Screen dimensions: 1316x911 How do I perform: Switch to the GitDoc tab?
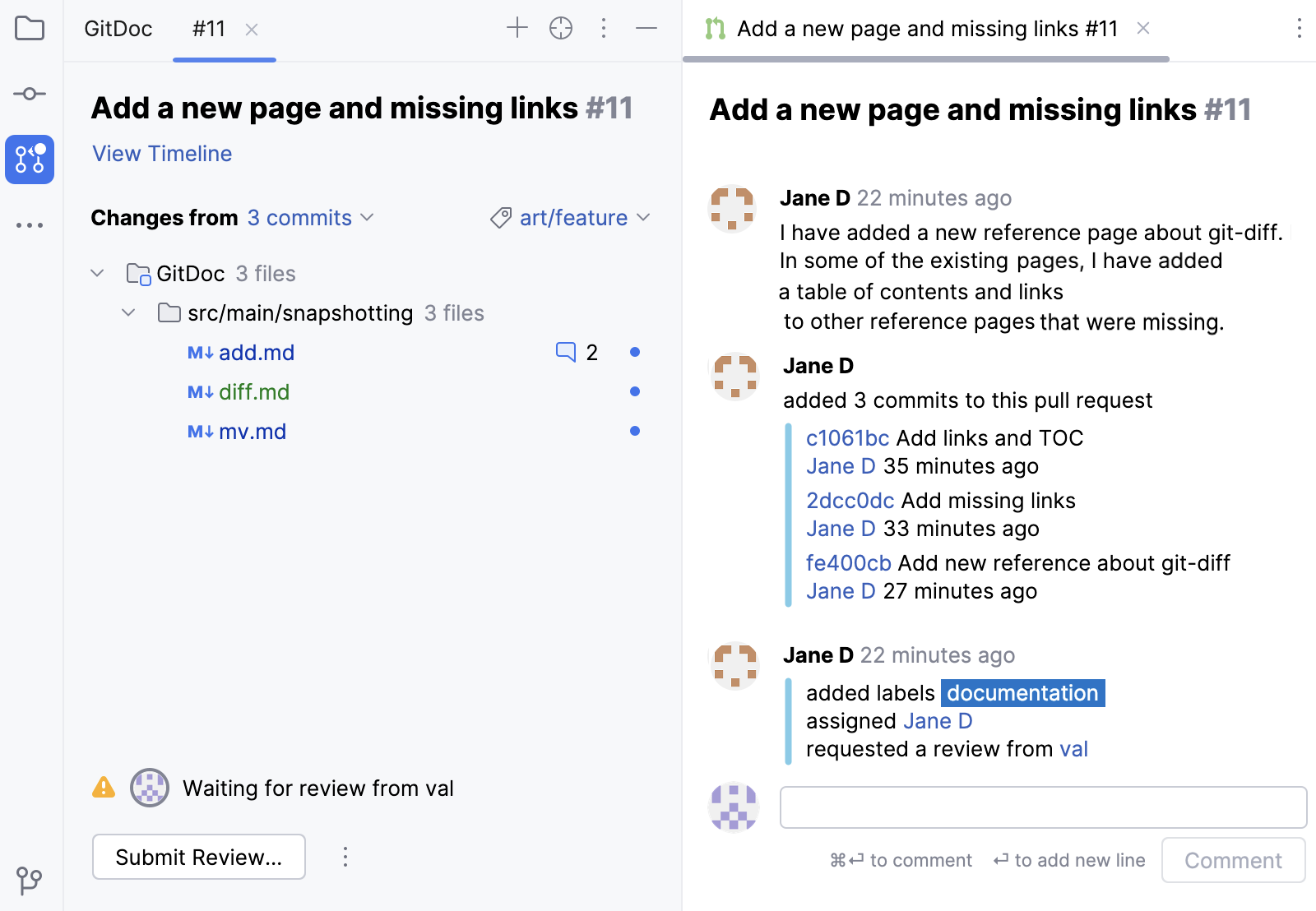(117, 28)
